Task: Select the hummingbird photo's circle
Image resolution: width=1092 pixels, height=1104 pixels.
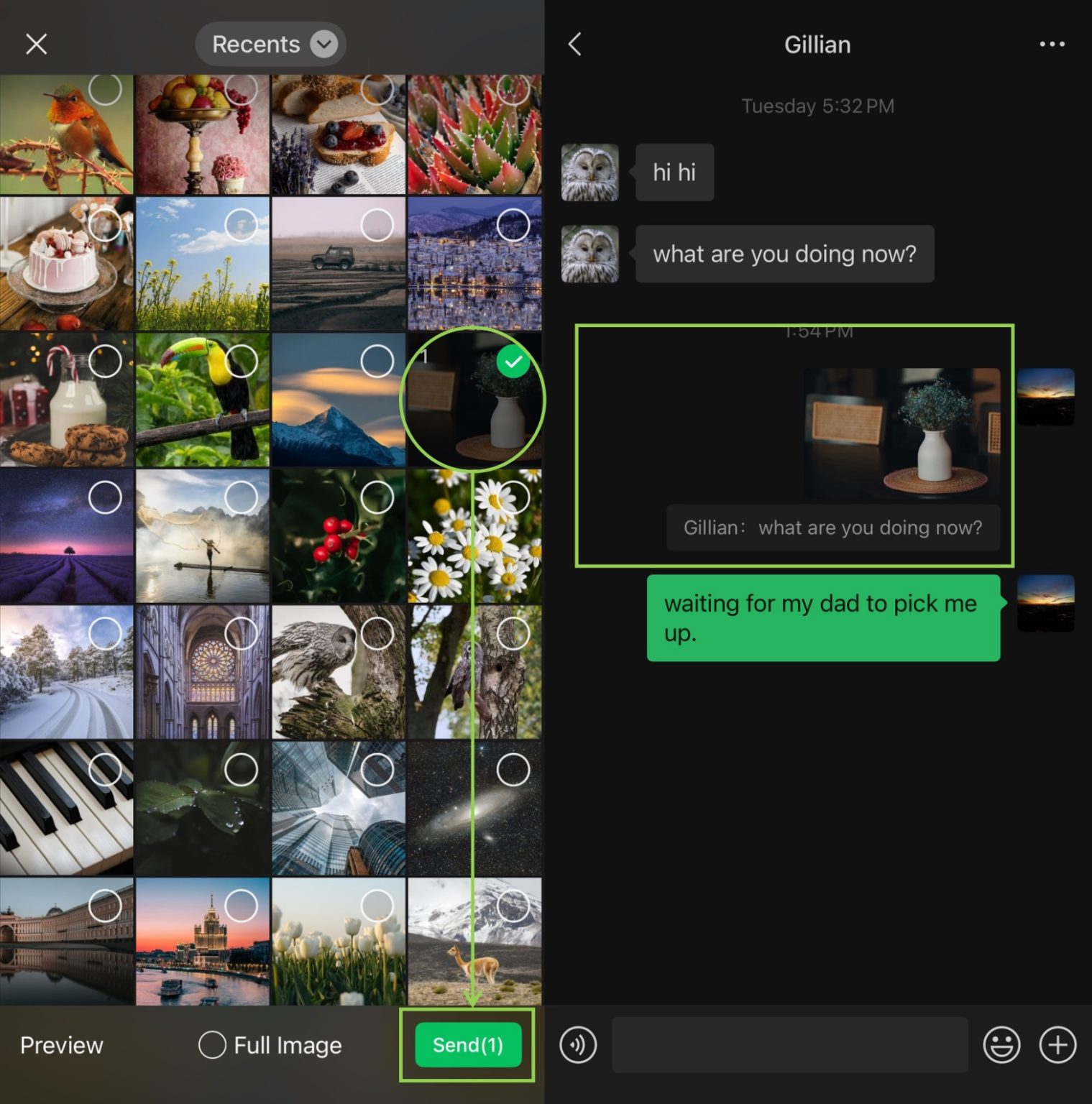Action: point(105,89)
